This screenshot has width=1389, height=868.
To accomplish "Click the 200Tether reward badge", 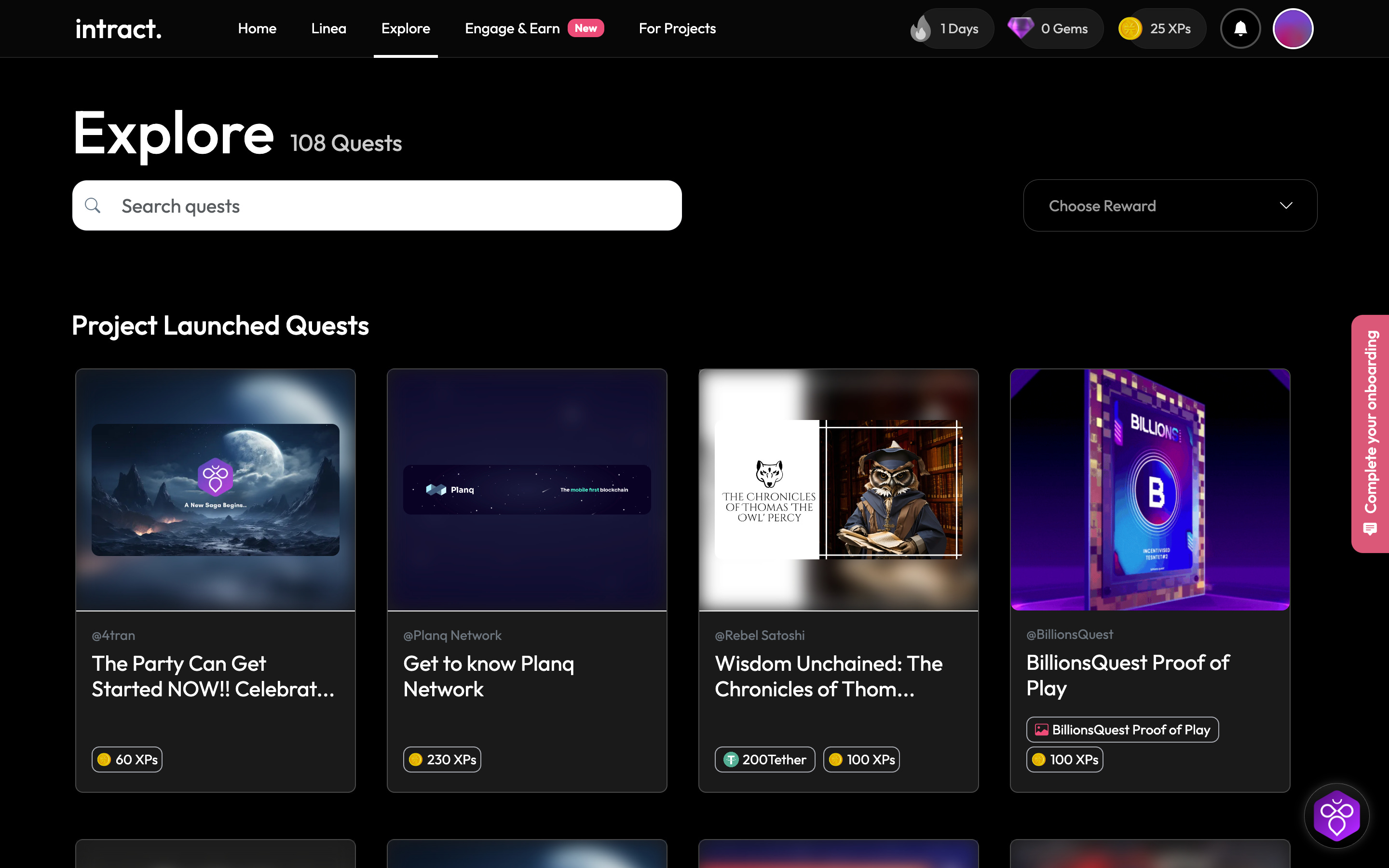I will pos(764,759).
